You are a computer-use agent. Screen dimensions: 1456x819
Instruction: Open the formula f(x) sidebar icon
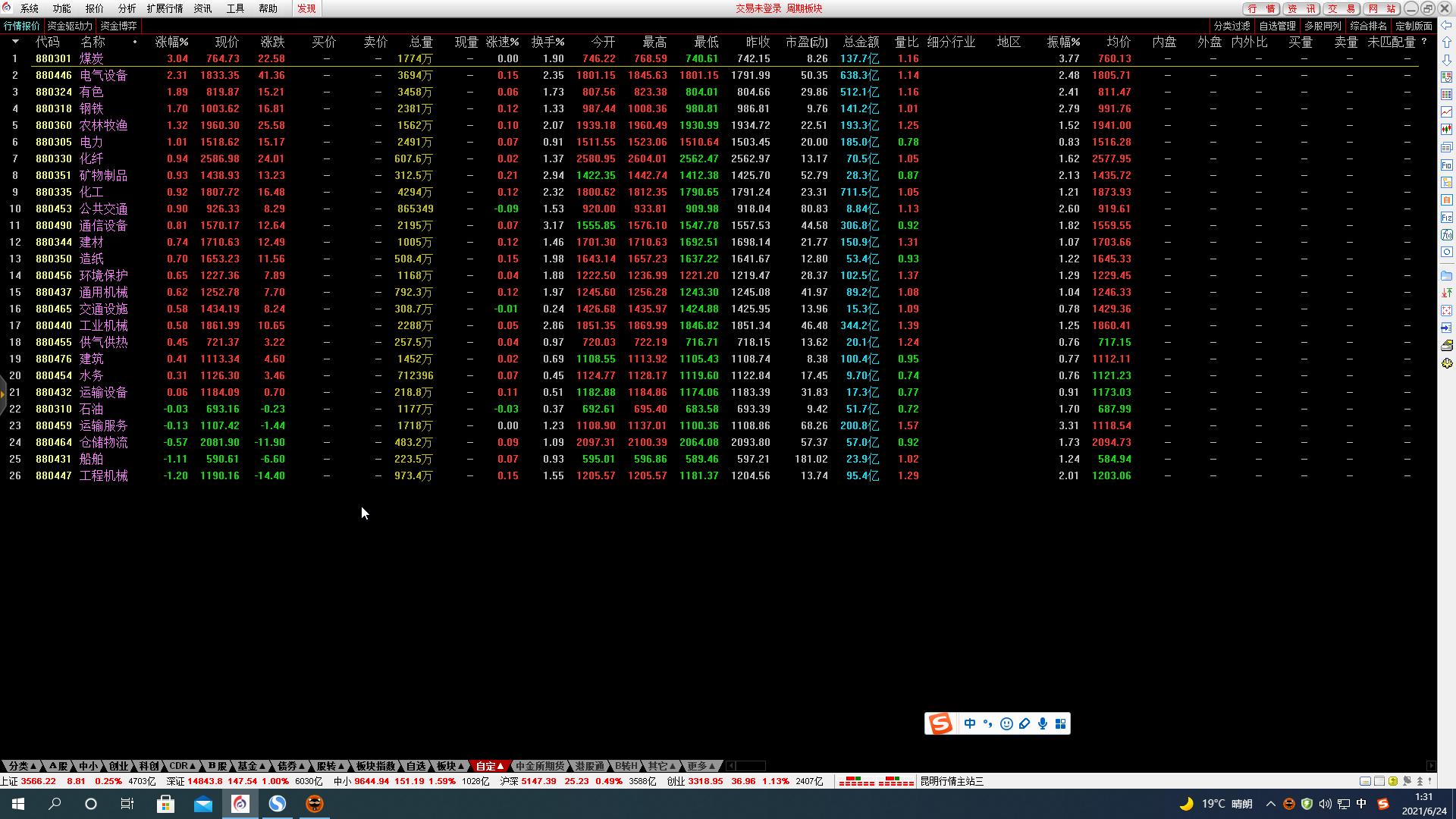1446,234
